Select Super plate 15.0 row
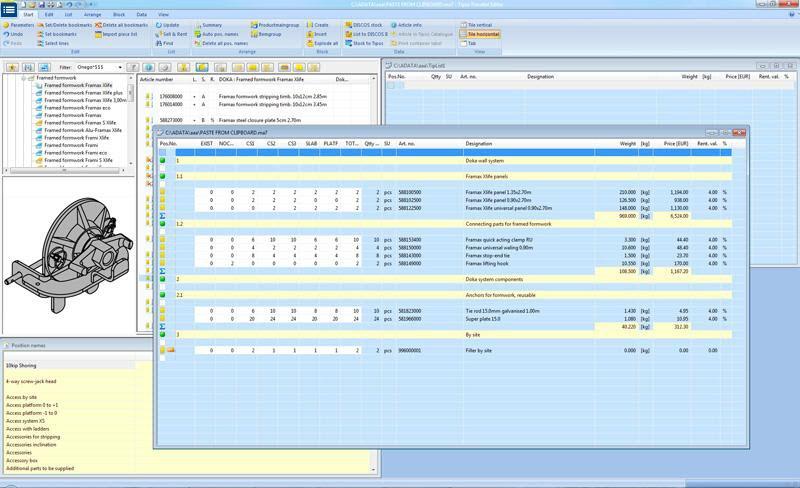 tap(445, 319)
